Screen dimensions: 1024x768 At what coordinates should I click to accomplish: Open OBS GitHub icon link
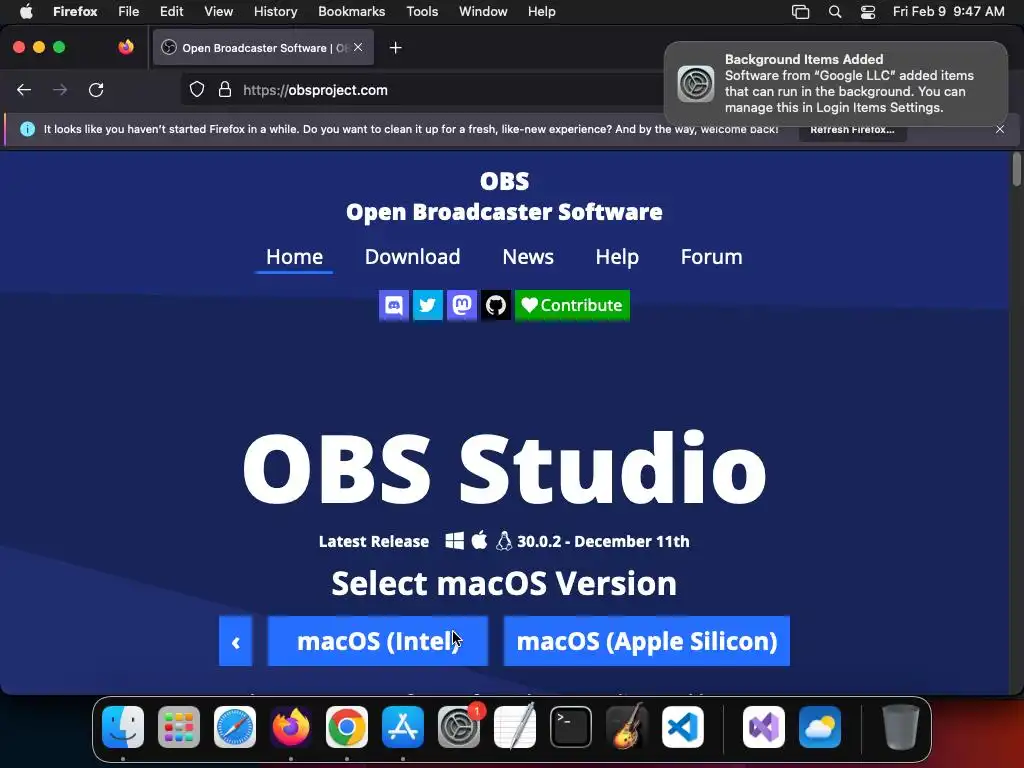click(496, 305)
